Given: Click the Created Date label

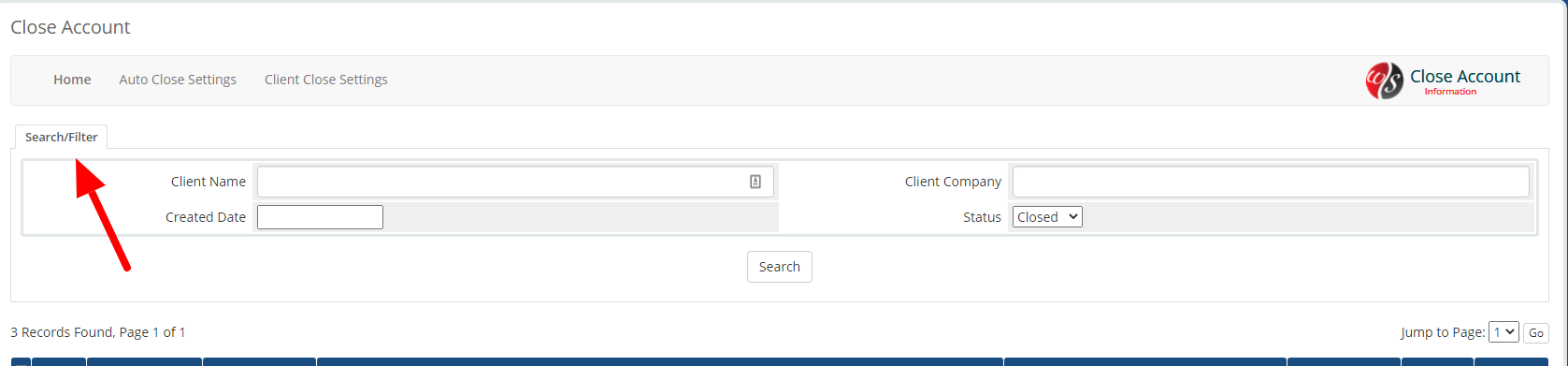Looking at the screenshot, I should pyautogui.click(x=206, y=217).
